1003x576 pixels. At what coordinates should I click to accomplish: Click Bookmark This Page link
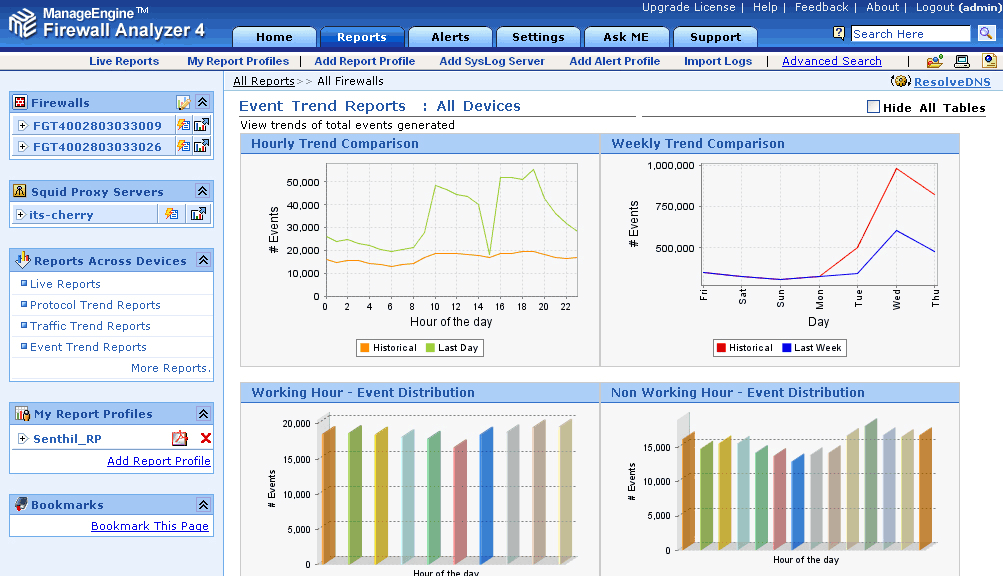150,526
